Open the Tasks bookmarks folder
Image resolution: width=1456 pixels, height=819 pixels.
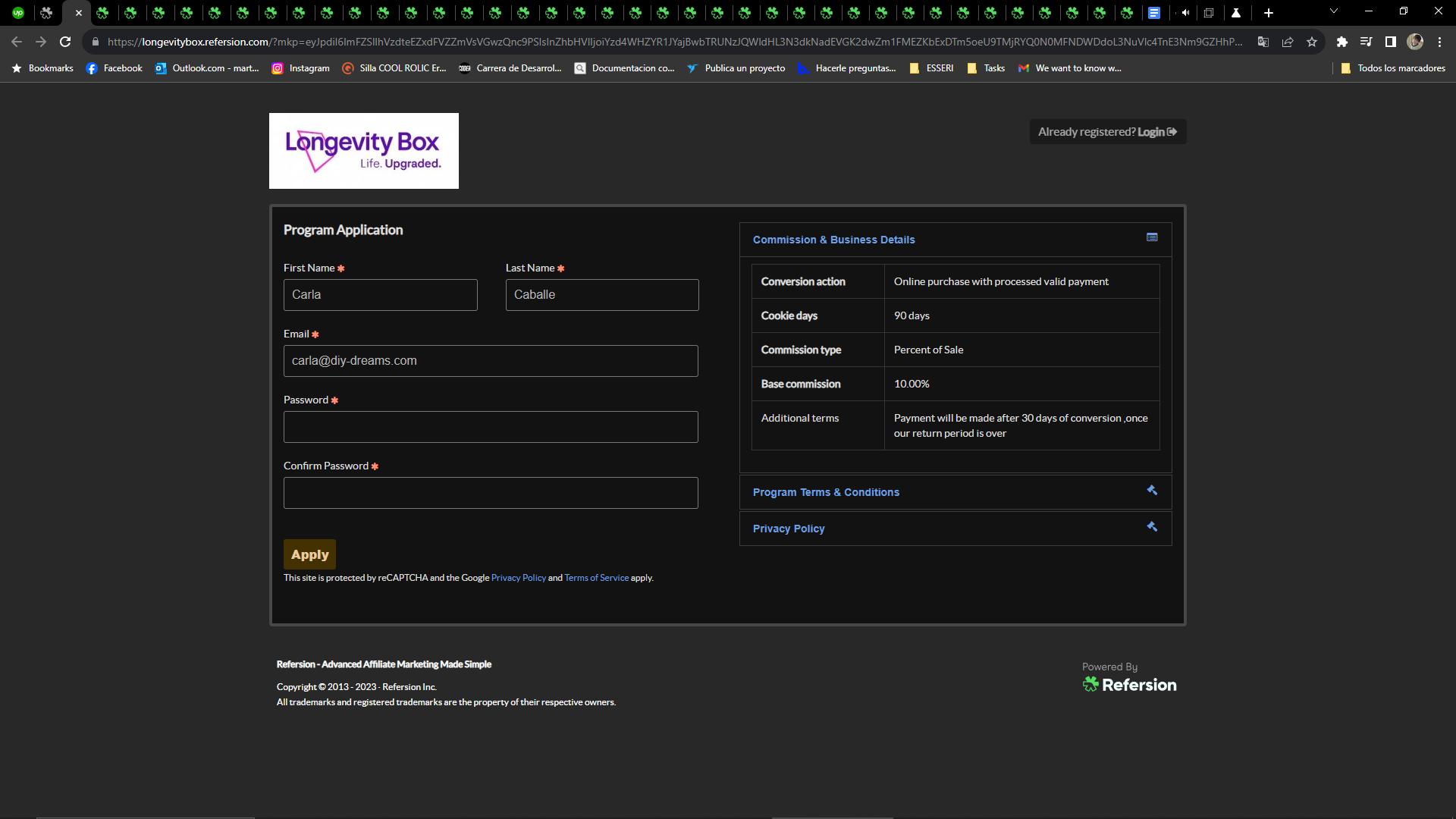pyautogui.click(x=987, y=68)
